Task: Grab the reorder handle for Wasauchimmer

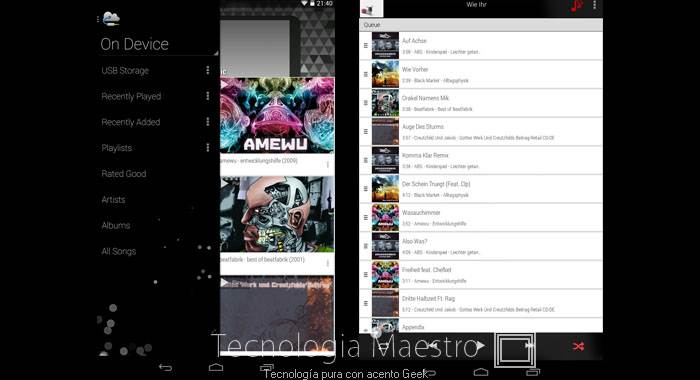Action: point(366,217)
